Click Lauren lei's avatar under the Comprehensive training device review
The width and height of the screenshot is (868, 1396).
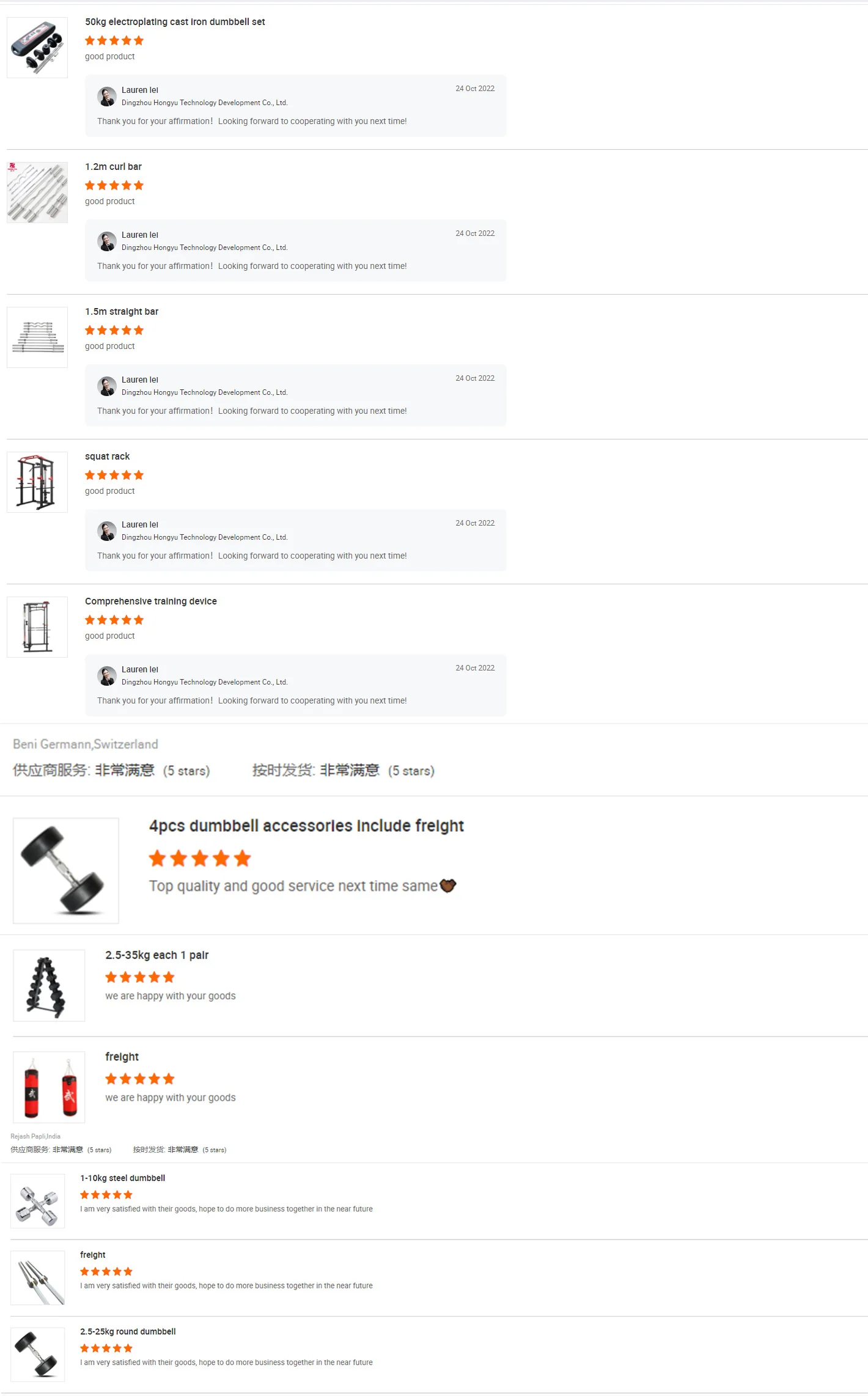(x=106, y=676)
